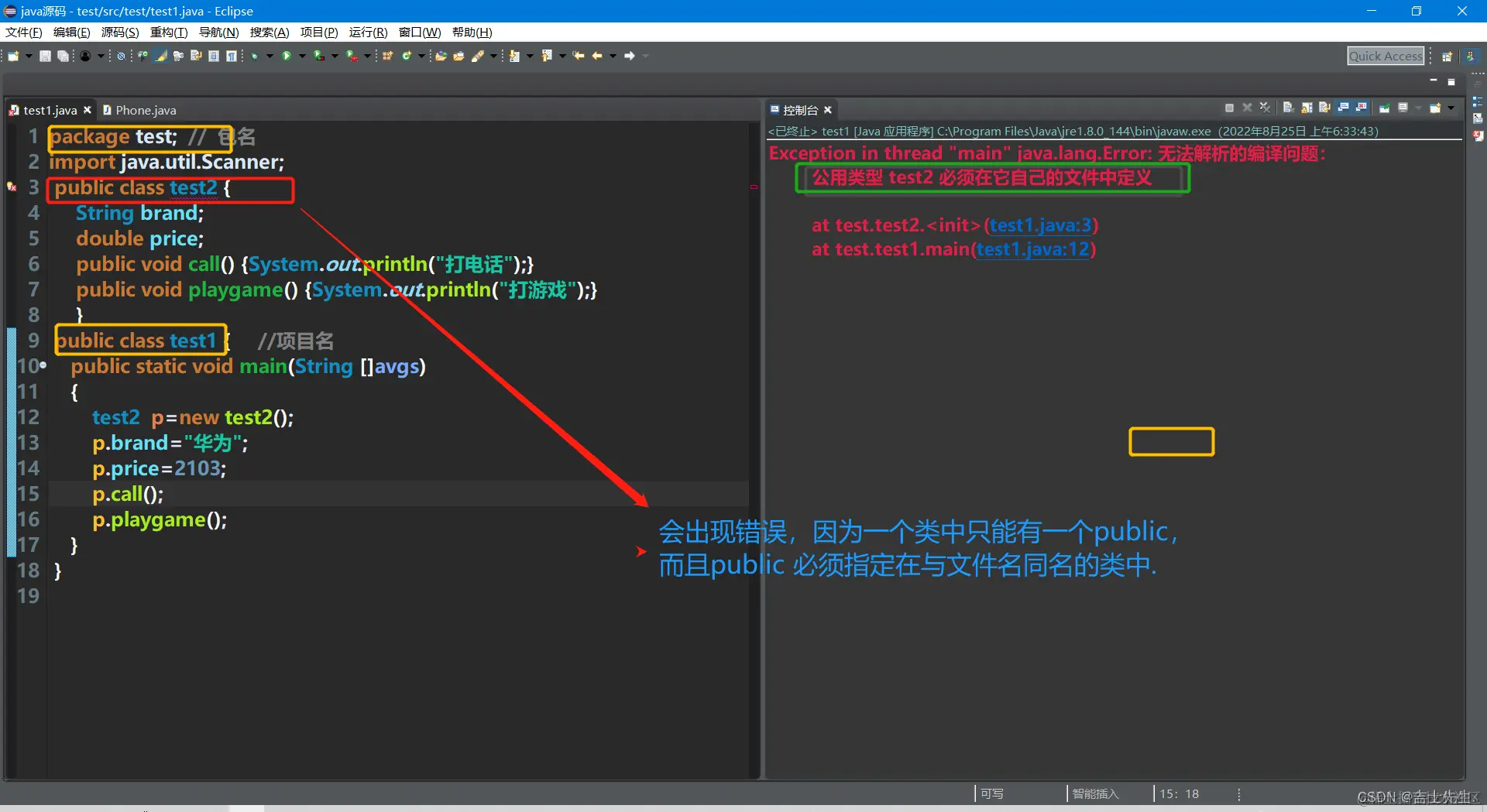Open the back navigation history dropdown
This screenshot has width=1487, height=812.
[613, 56]
